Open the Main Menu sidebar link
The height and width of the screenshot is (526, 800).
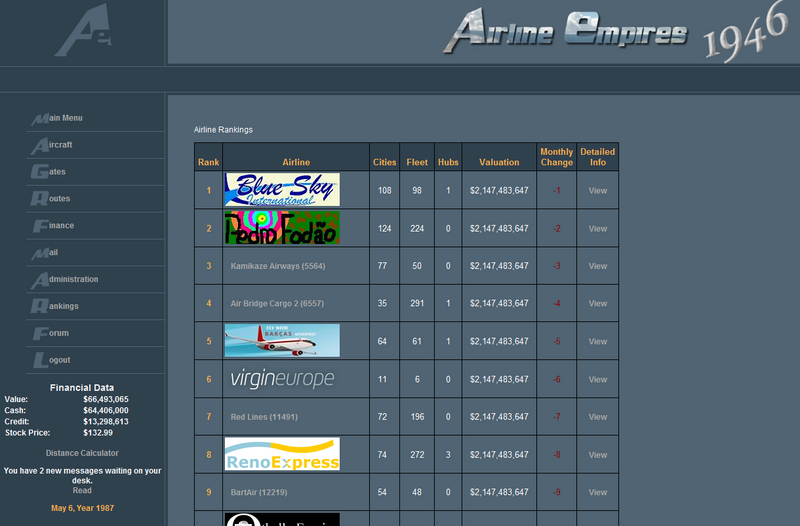pos(57,118)
